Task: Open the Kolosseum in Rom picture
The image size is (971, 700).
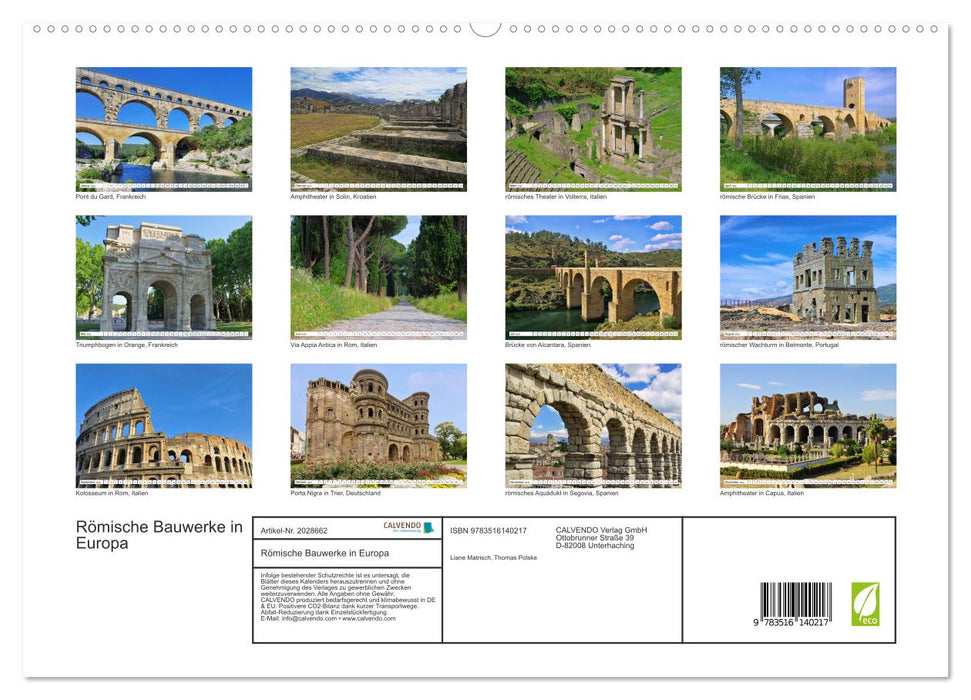Action: (x=164, y=425)
